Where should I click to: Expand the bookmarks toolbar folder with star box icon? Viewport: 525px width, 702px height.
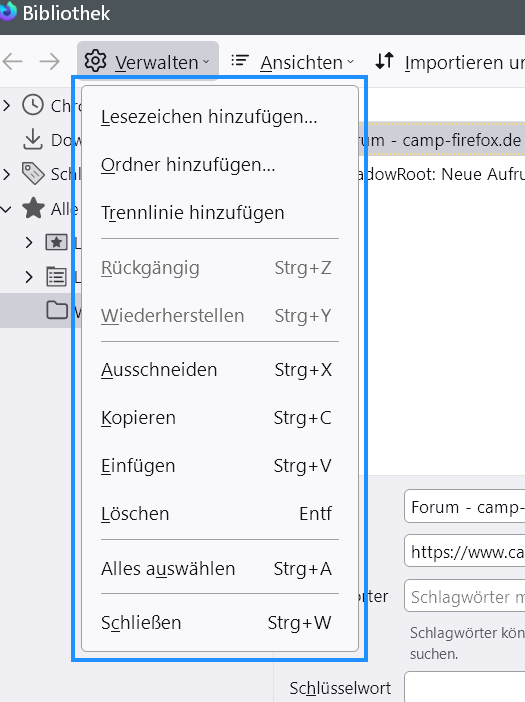(x=29, y=243)
